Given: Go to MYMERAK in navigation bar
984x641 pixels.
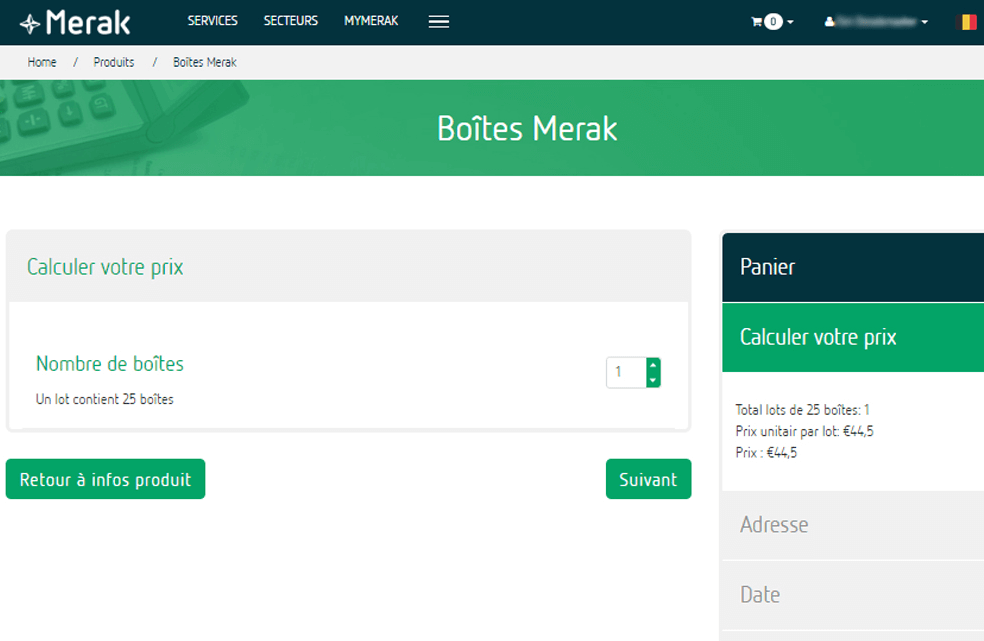Looking at the screenshot, I should coord(371,21).
